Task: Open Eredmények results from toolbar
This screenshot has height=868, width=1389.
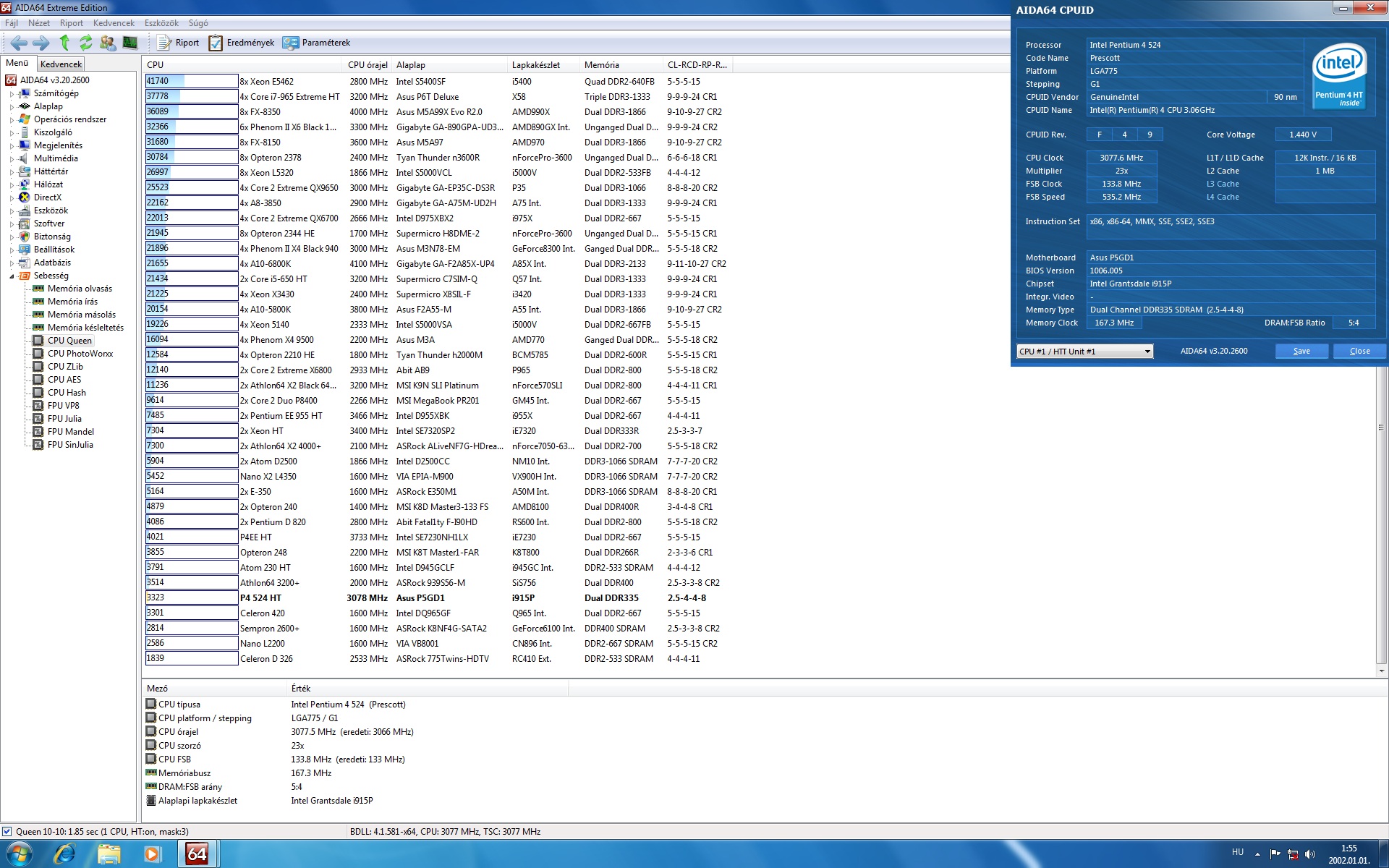Action: pyautogui.click(x=242, y=43)
